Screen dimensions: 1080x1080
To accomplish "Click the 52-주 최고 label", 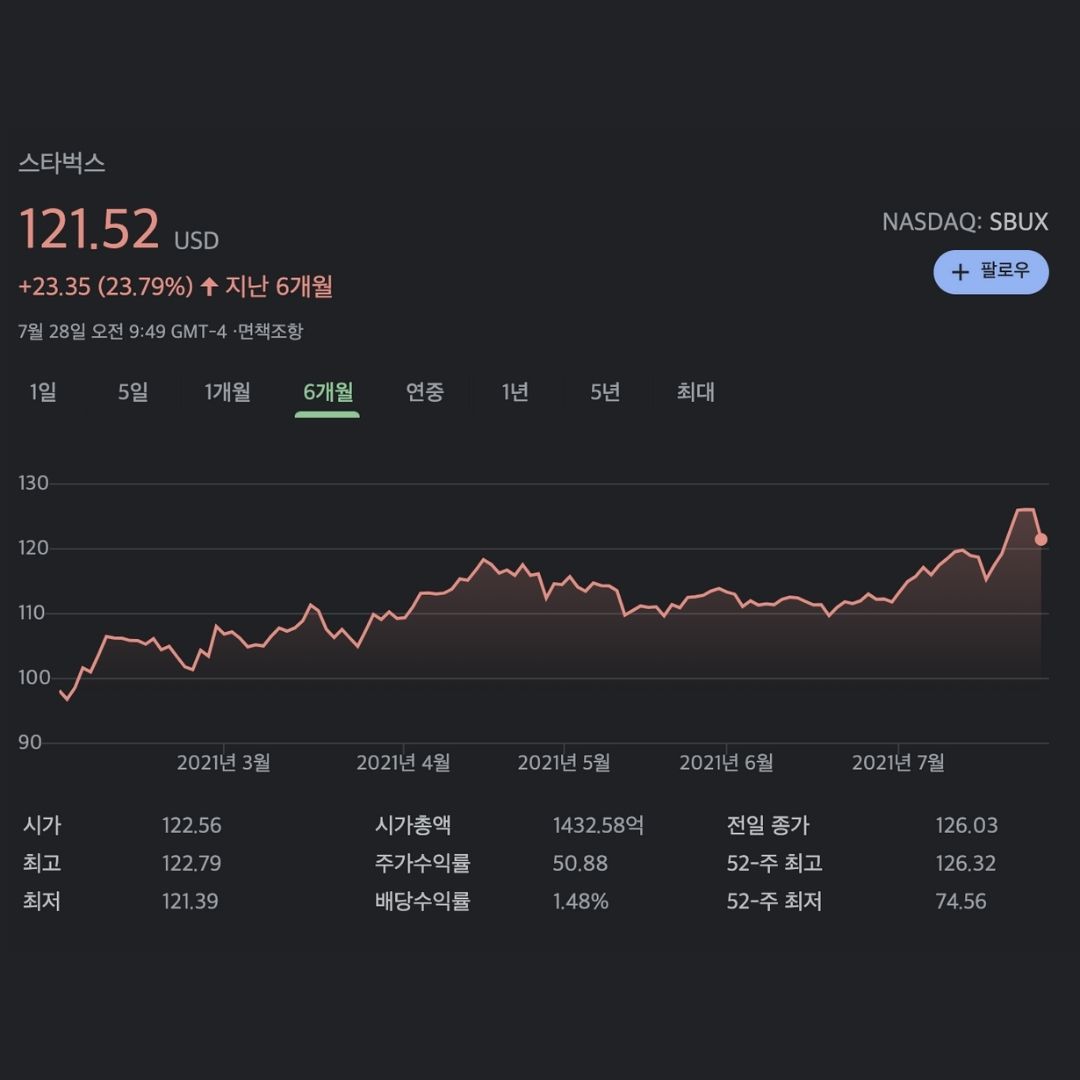I will (774, 863).
